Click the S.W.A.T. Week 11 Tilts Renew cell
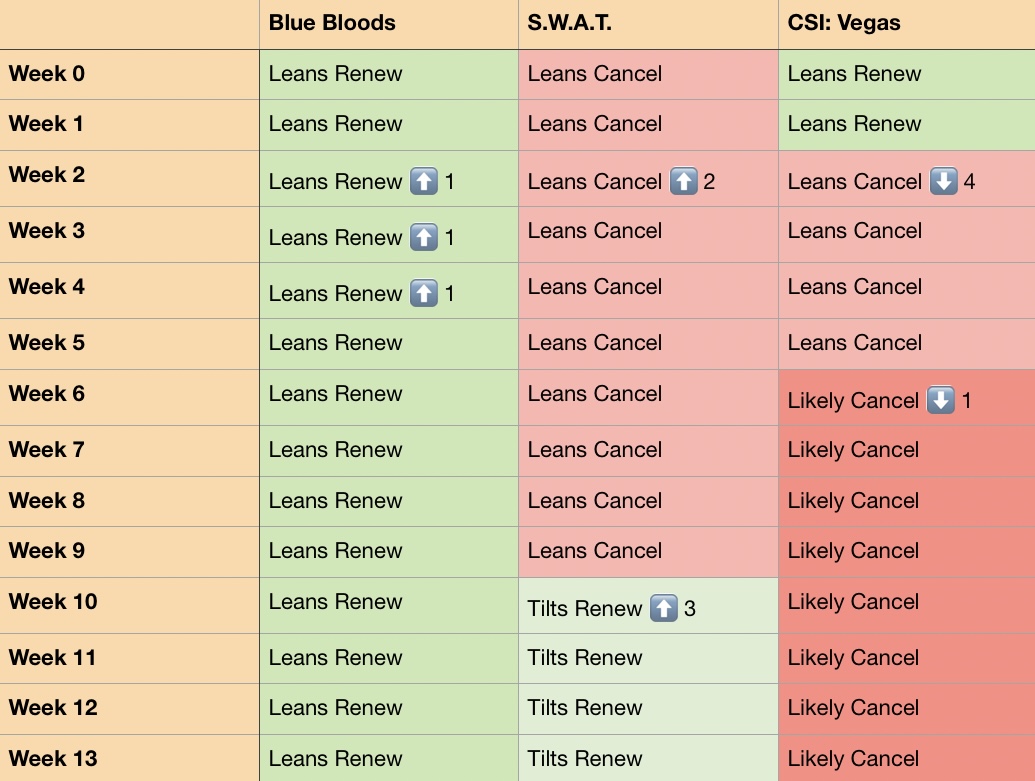 (x=648, y=658)
